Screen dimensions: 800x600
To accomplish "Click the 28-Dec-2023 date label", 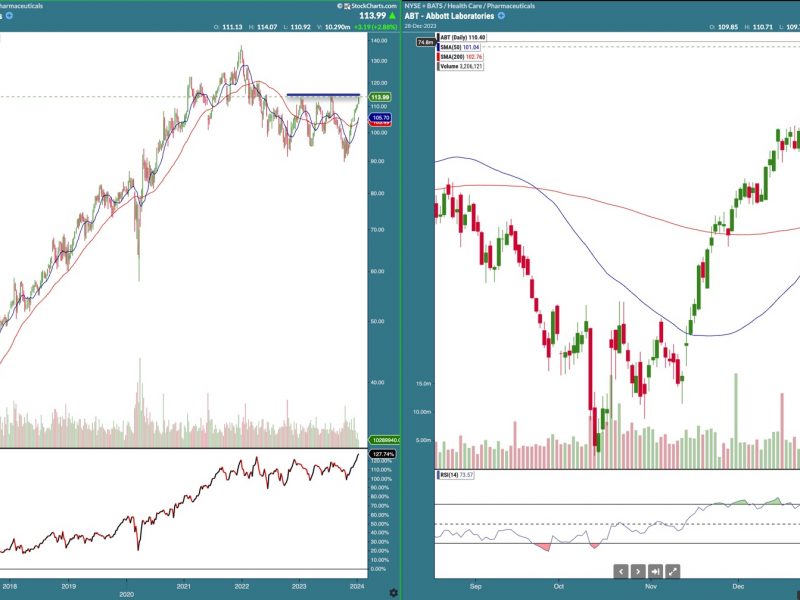I will (420, 26).
